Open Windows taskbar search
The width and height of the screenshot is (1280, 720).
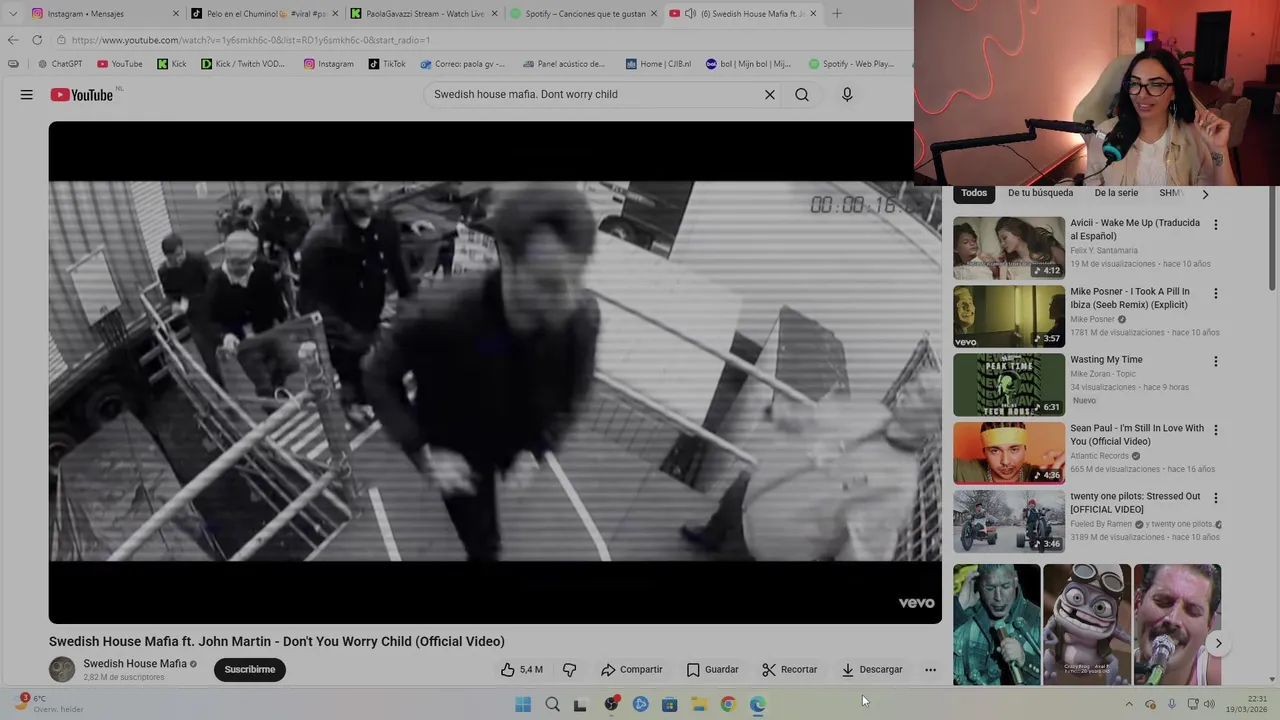[552, 705]
